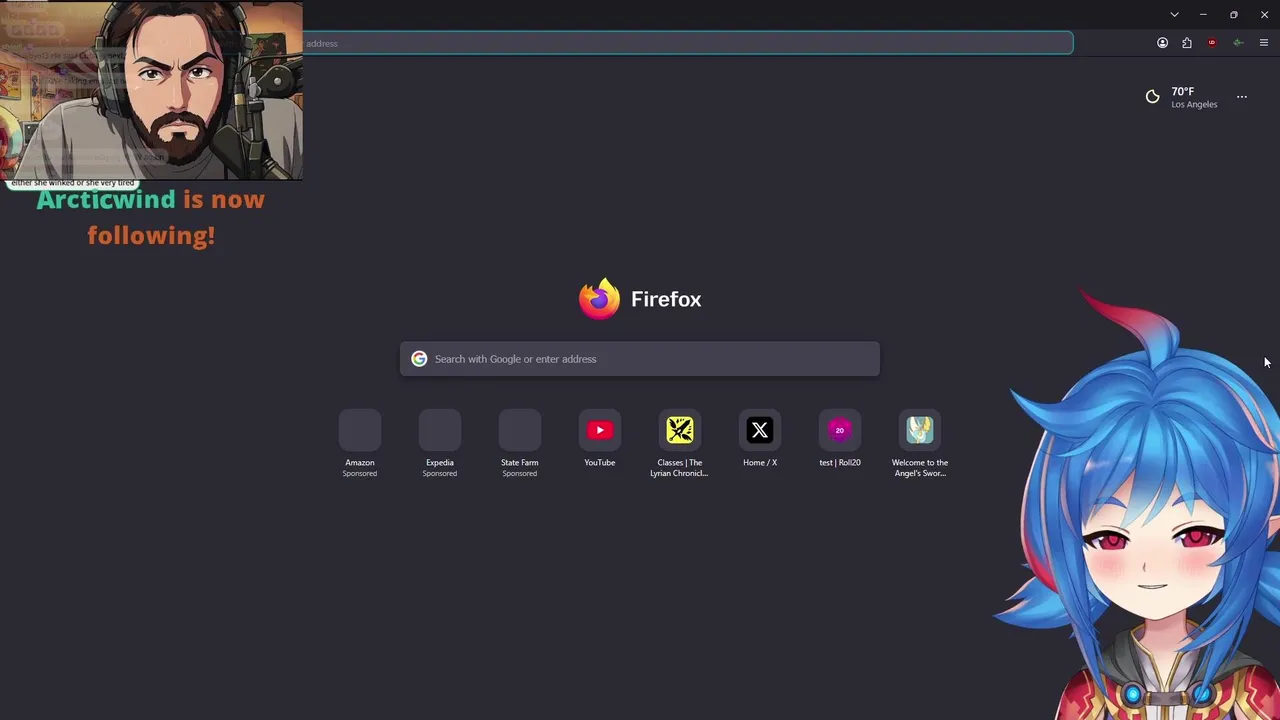Click the green extension icon in toolbar
The width and height of the screenshot is (1280, 720).
coord(1238,43)
